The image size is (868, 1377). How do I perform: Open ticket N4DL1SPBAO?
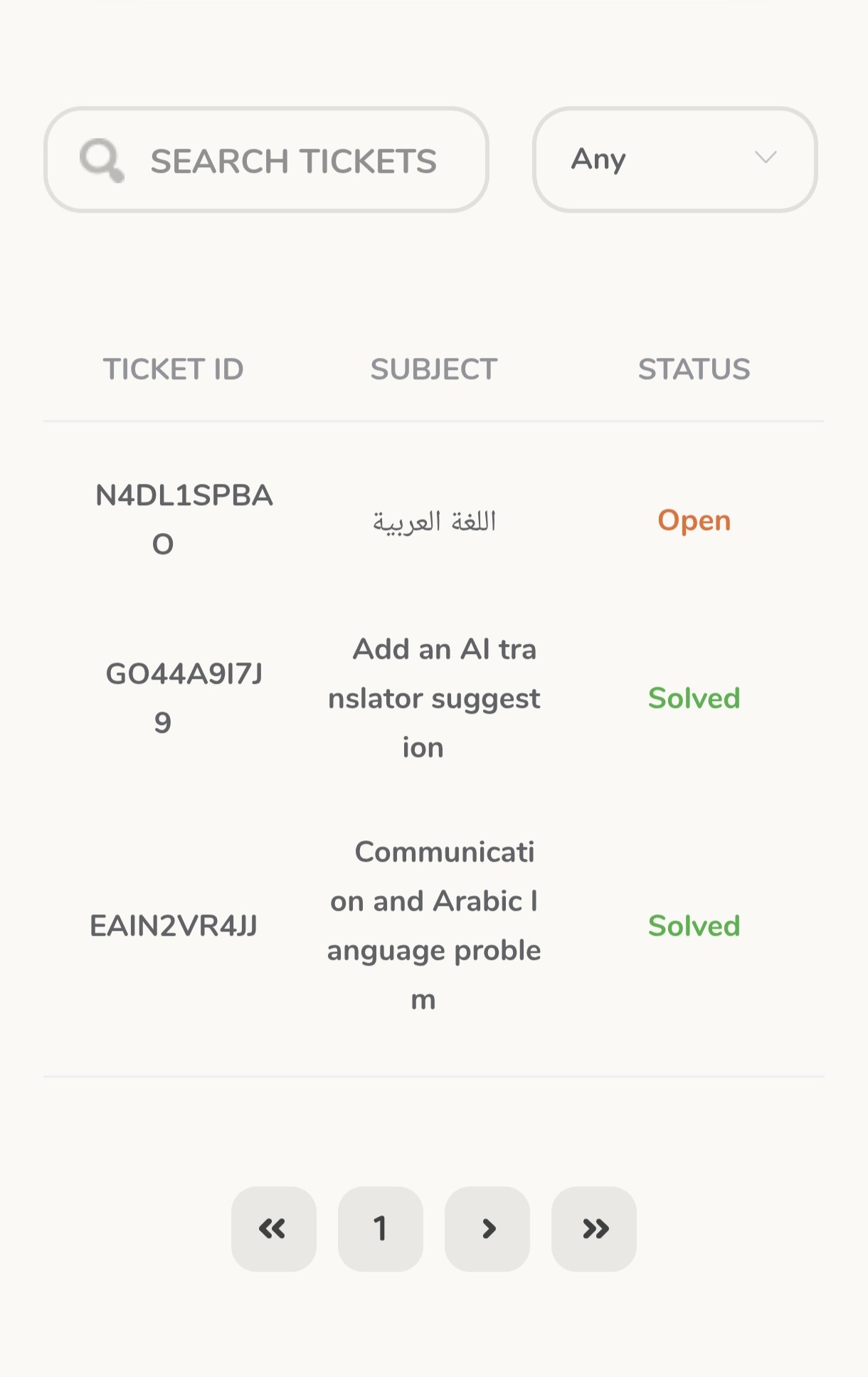pyautogui.click(x=184, y=519)
